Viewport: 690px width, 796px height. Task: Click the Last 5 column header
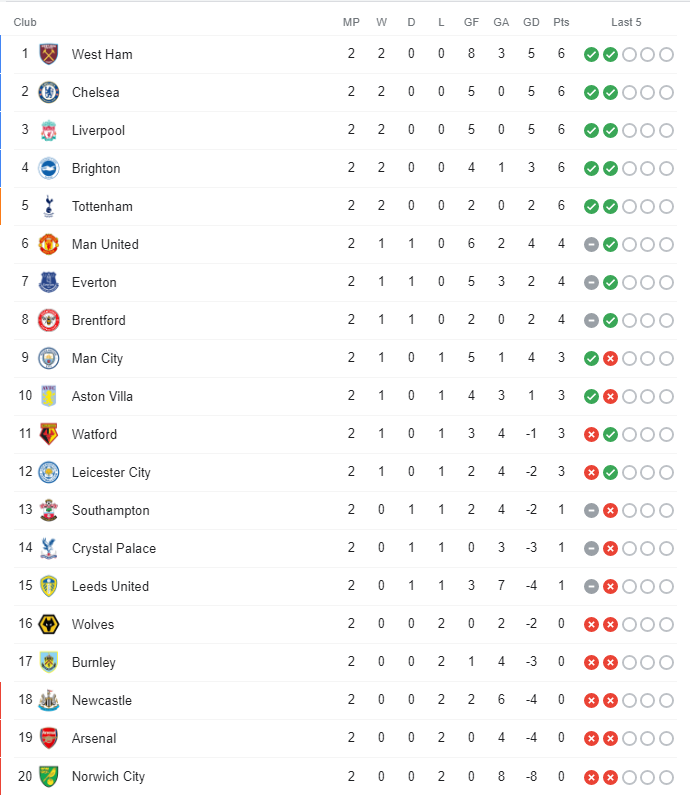point(626,22)
